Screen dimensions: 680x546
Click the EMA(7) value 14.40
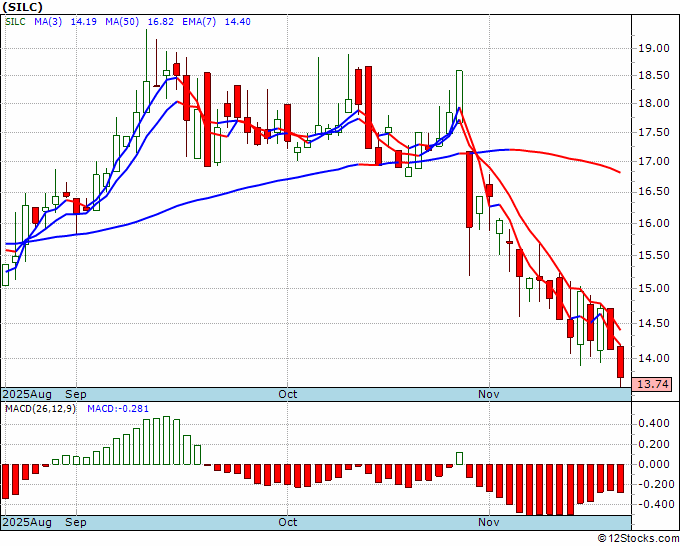[x=238, y=22]
